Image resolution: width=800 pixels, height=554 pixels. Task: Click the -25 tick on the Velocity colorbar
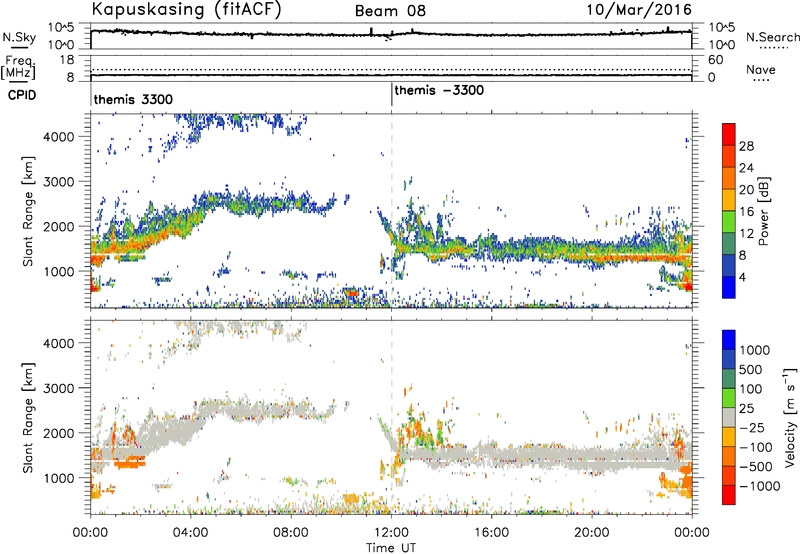point(752,427)
